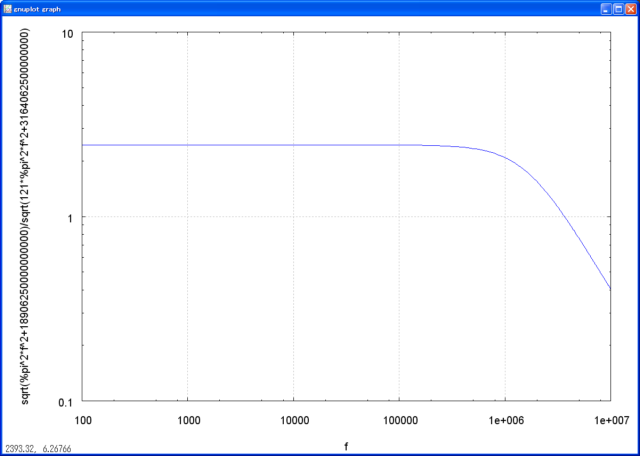Click the gnuplot icon in title bar
Image resolution: width=640 pixels, height=456 pixels.
(7, 9)
